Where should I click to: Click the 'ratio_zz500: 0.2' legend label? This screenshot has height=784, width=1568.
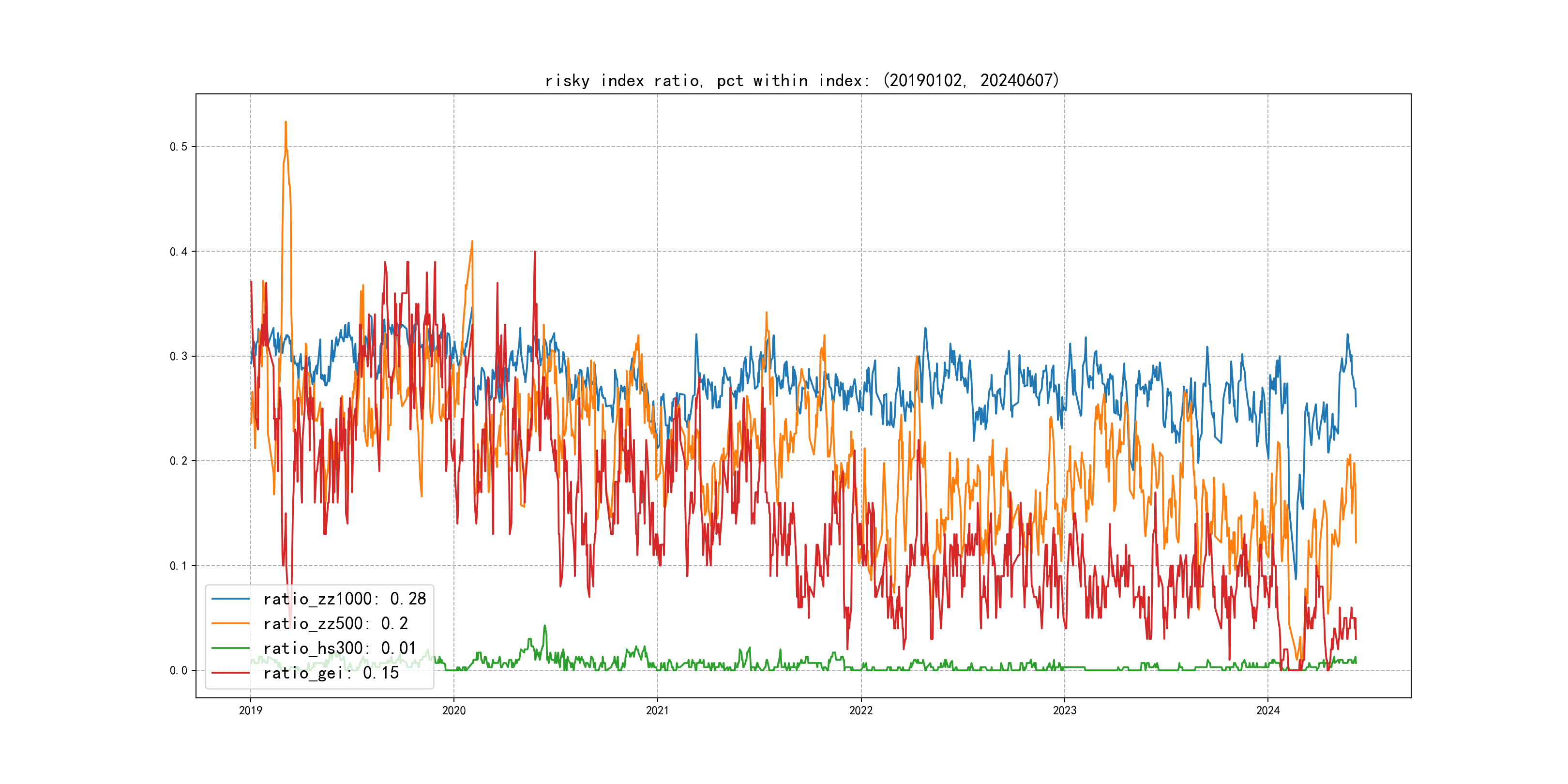pyautogui.click(x=335, y=623)
